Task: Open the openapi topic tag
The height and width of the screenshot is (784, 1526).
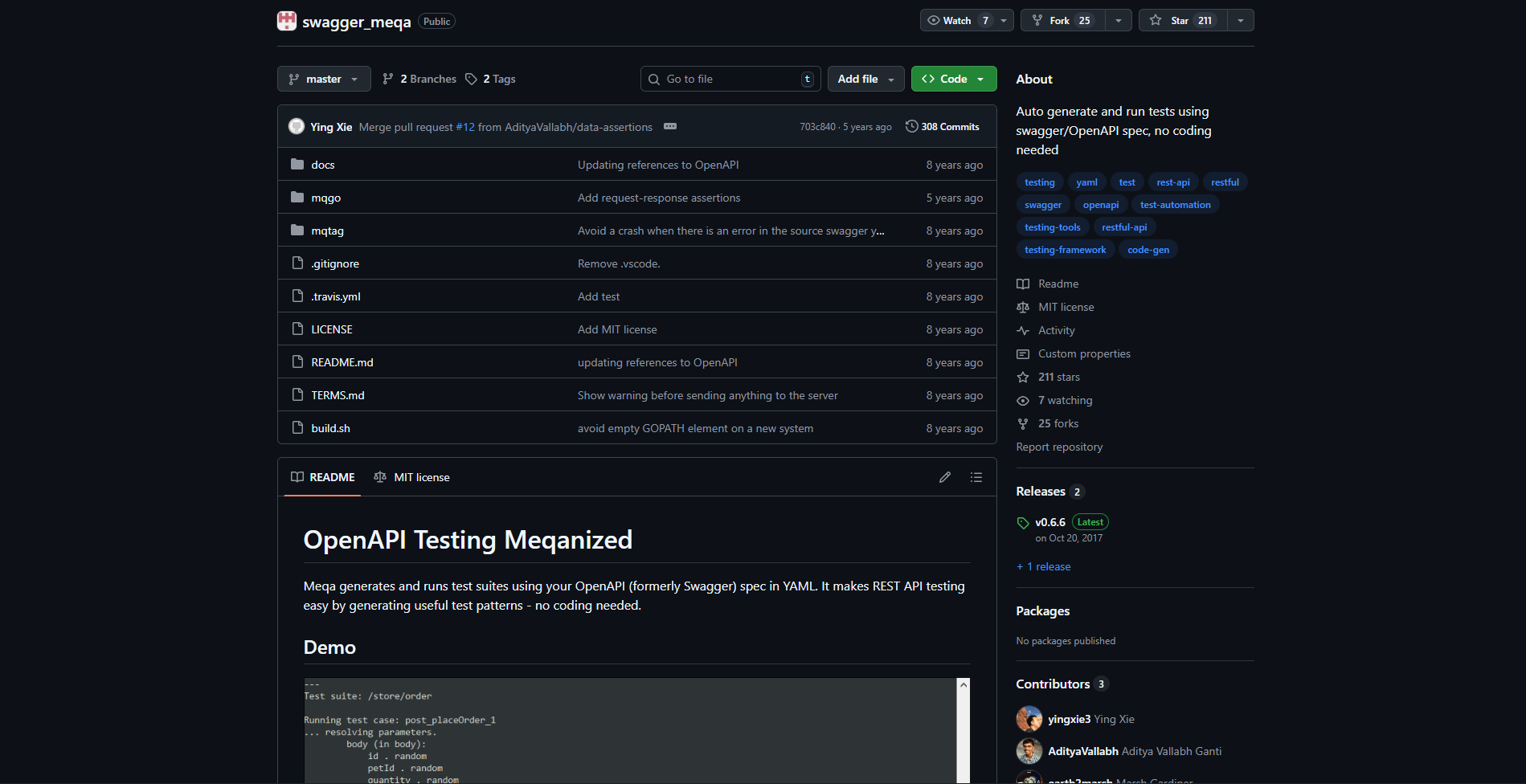Action: point(1101,205)
